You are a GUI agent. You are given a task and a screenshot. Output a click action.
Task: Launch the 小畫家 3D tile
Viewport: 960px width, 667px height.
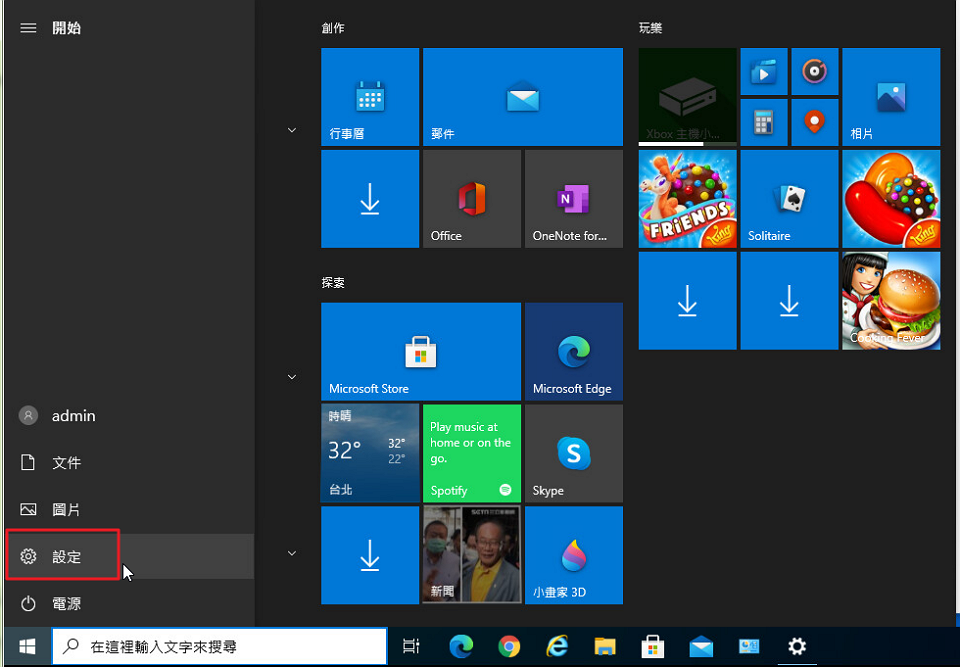pos(574,555)
